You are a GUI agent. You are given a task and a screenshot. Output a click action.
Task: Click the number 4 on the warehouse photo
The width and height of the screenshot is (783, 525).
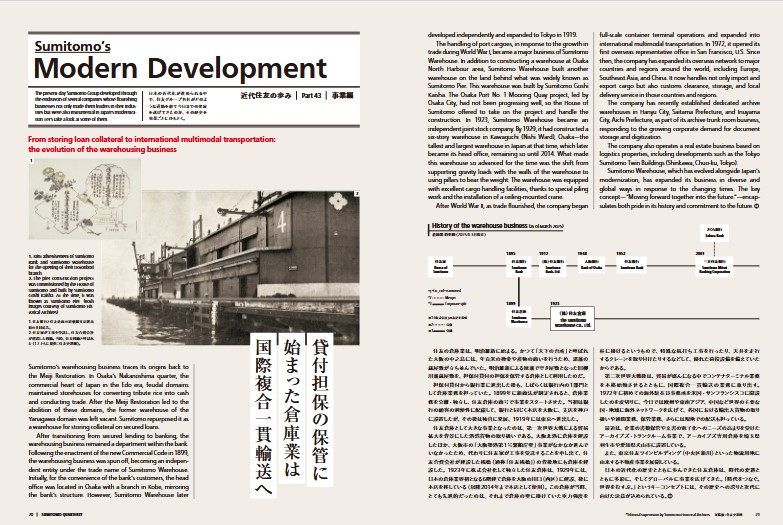[x=282, y=223]
